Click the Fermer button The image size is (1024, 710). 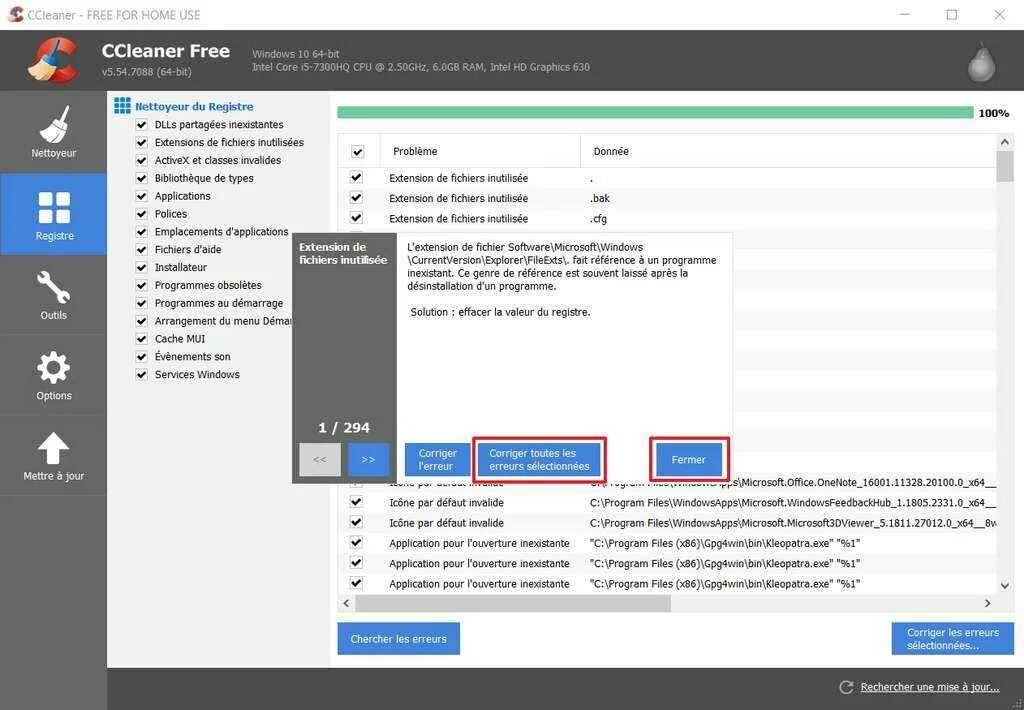click(689, 459)
